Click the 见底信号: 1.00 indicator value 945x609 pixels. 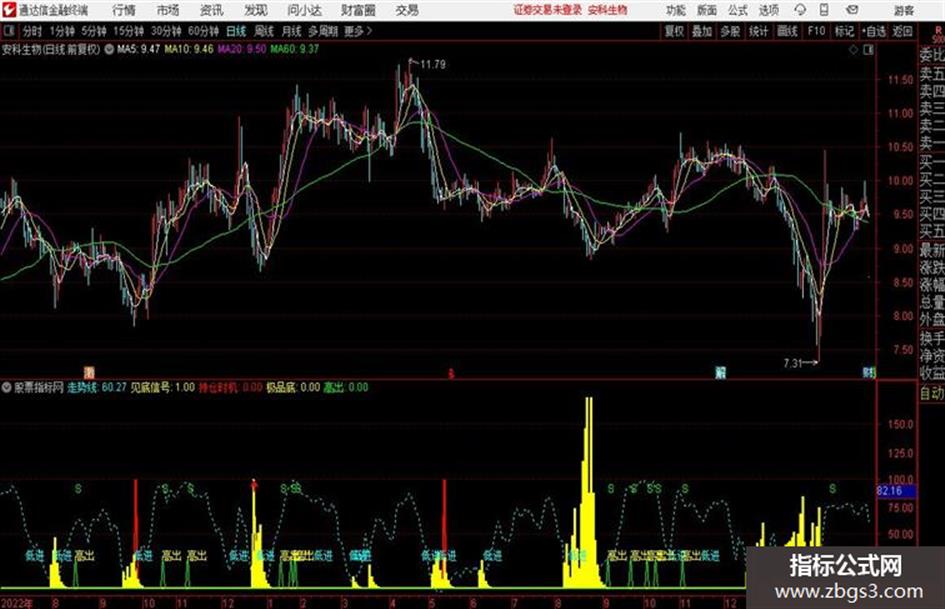point(163,387)
